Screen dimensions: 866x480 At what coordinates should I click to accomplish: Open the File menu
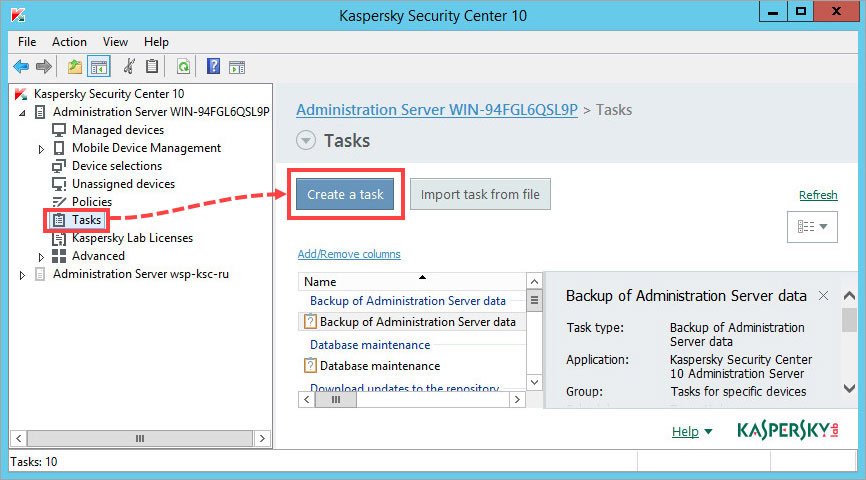click(27, 42)
